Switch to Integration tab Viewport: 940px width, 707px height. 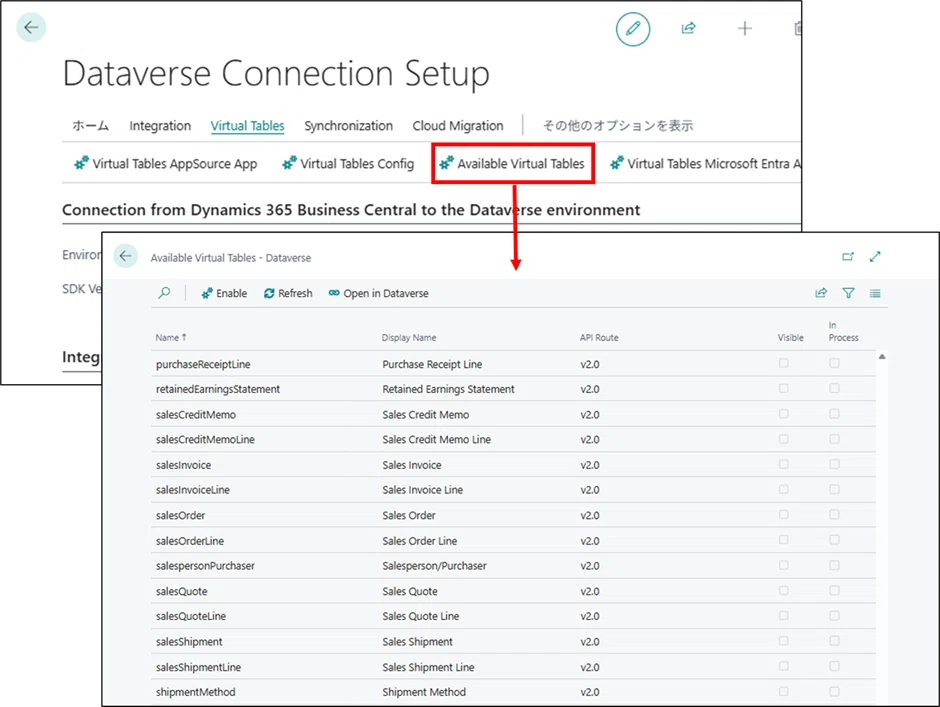point(160,126)
